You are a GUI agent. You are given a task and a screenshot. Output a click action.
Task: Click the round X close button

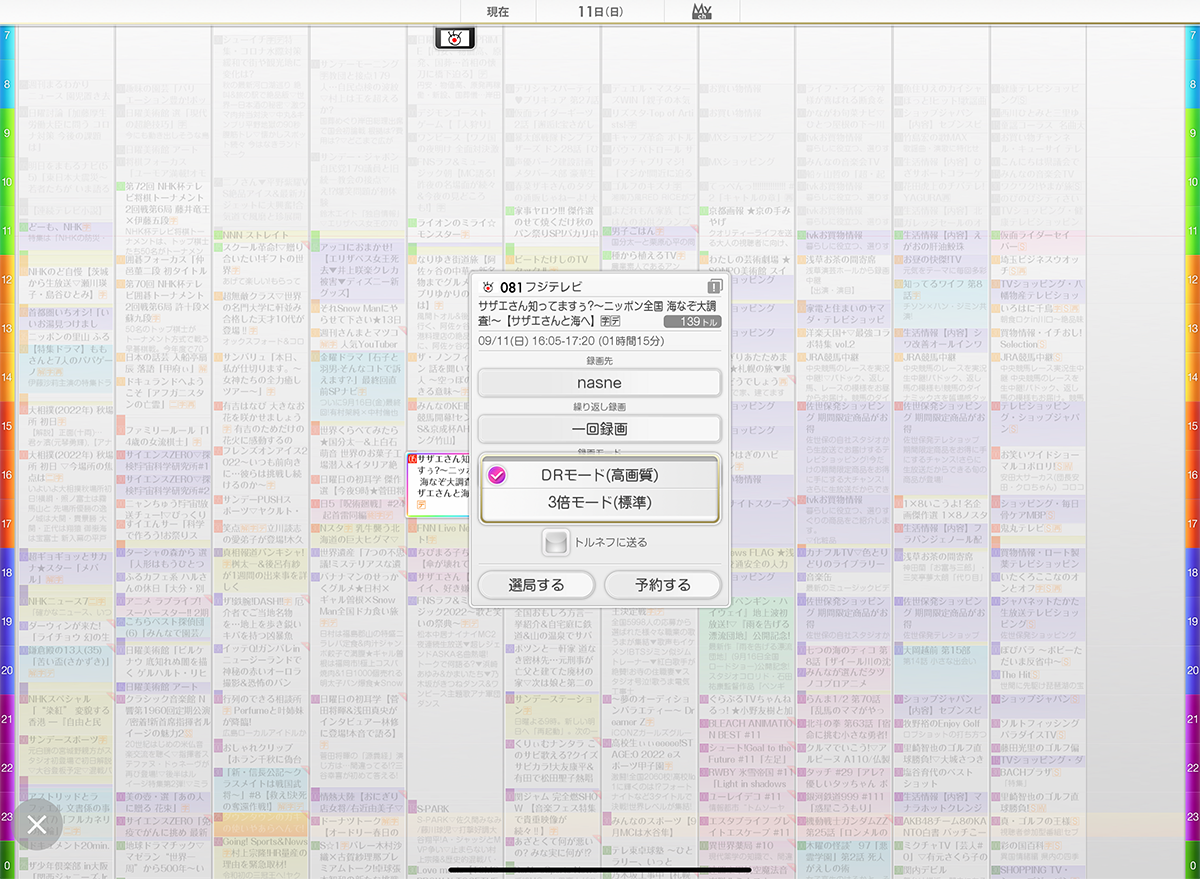(x=37, y=824)
